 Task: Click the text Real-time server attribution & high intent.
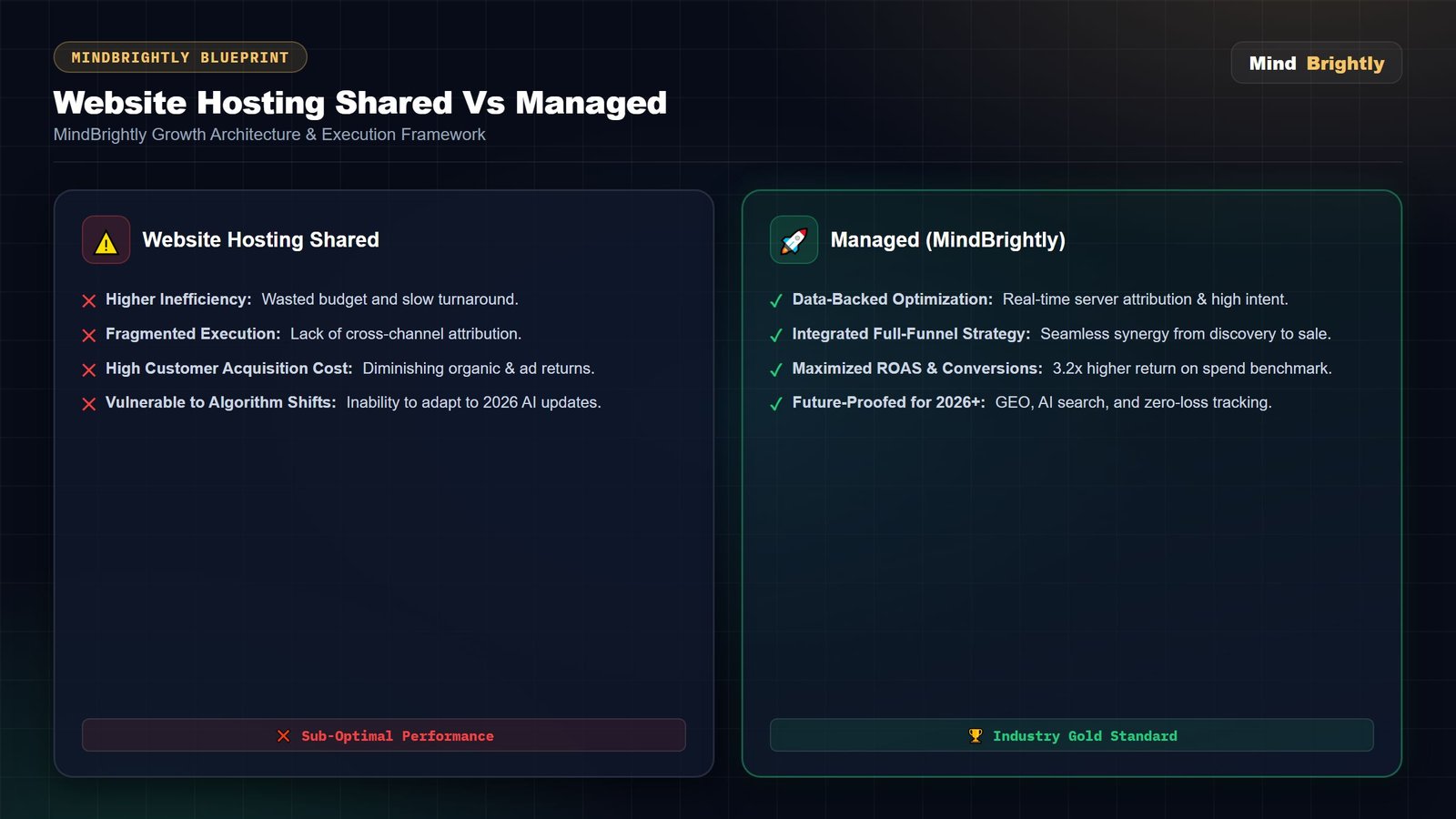pyautogui.click(x=1146, y=299)
